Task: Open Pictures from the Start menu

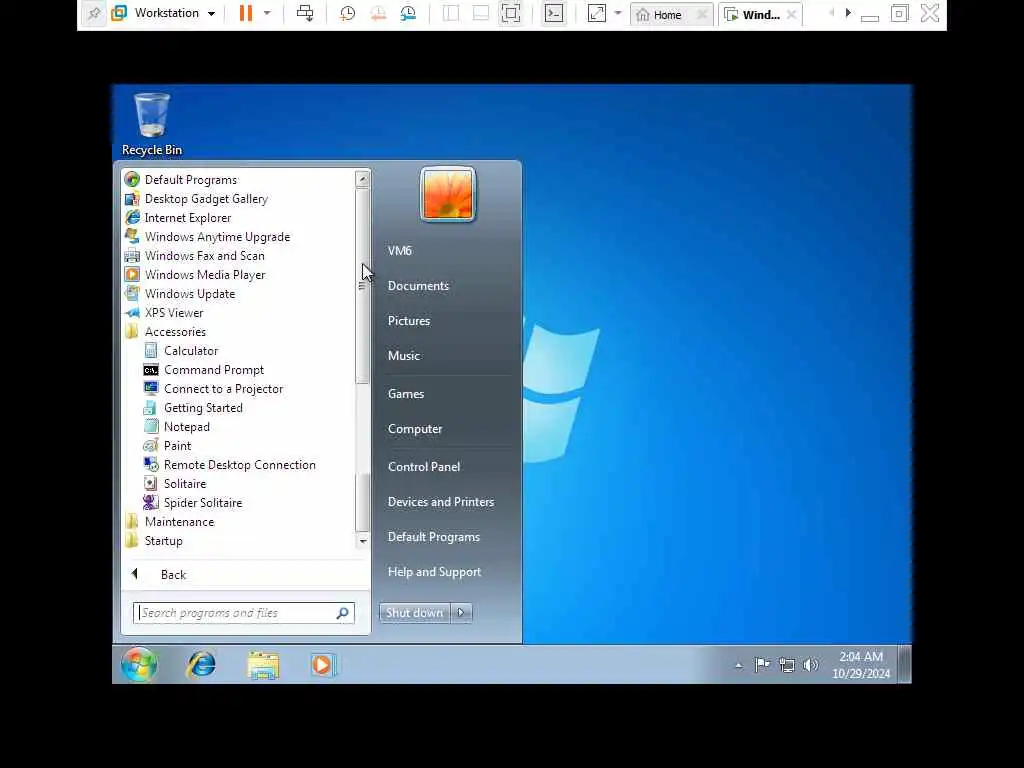Action: pos(409,321)
